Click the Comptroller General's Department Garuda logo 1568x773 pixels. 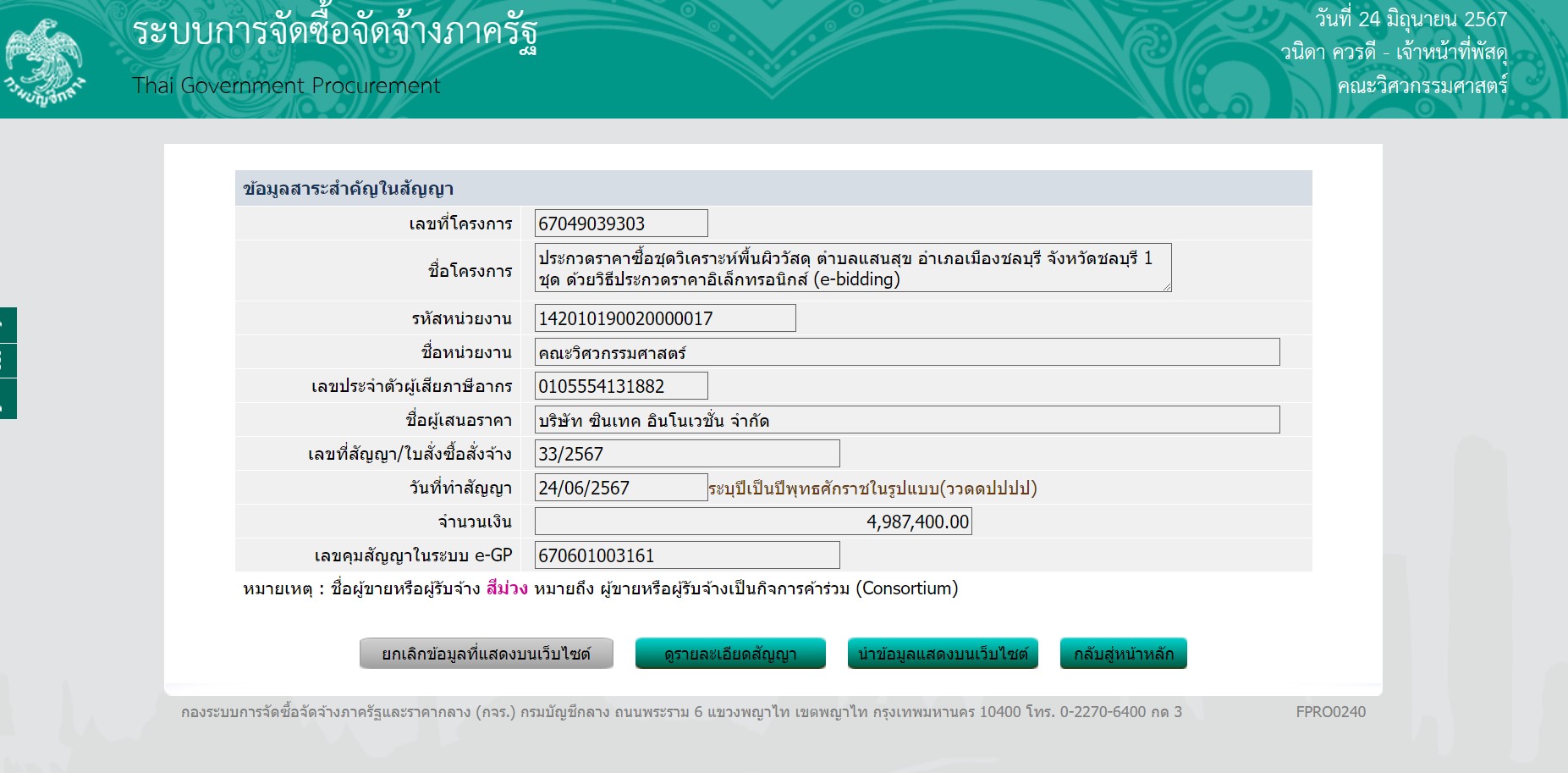click(x=44, y=61)
